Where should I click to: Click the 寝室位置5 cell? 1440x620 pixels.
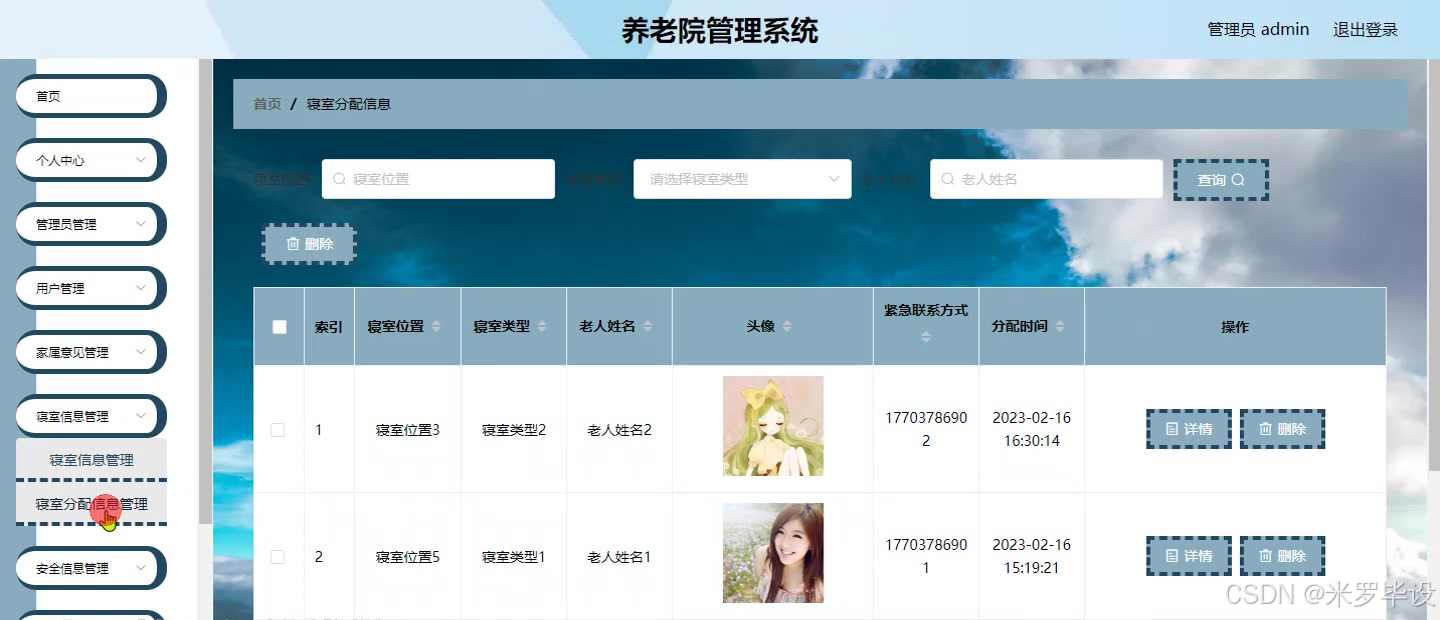pos(408,557)
